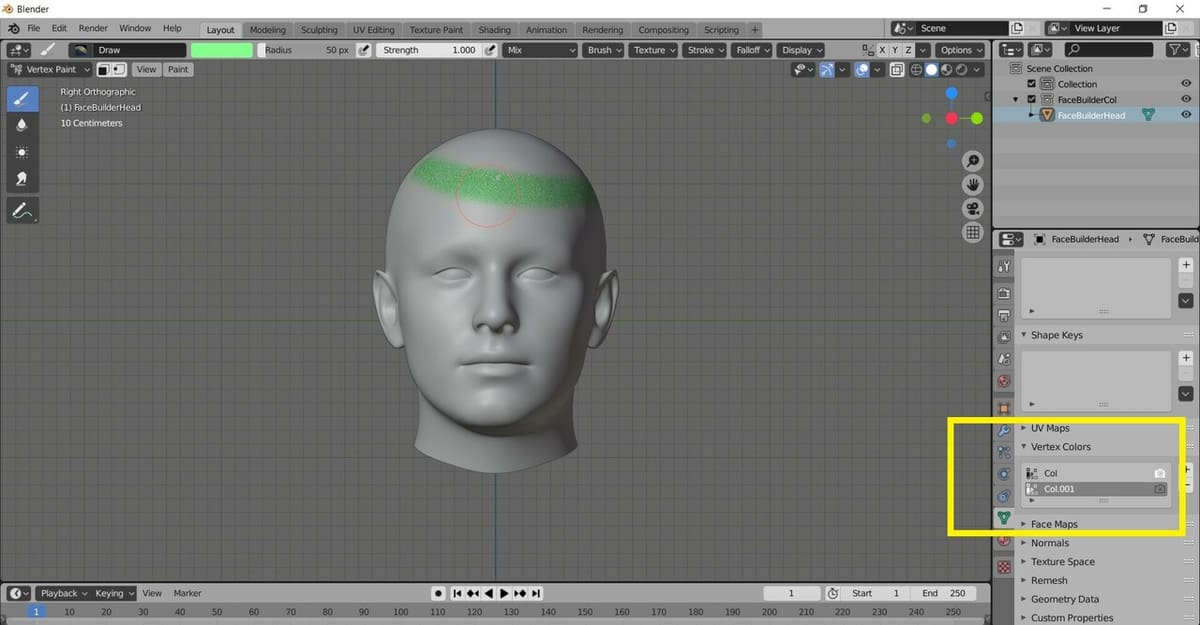Select the Draw brush tool
The height and width of the screenshot is (625, 1200).
coord(22,98)
